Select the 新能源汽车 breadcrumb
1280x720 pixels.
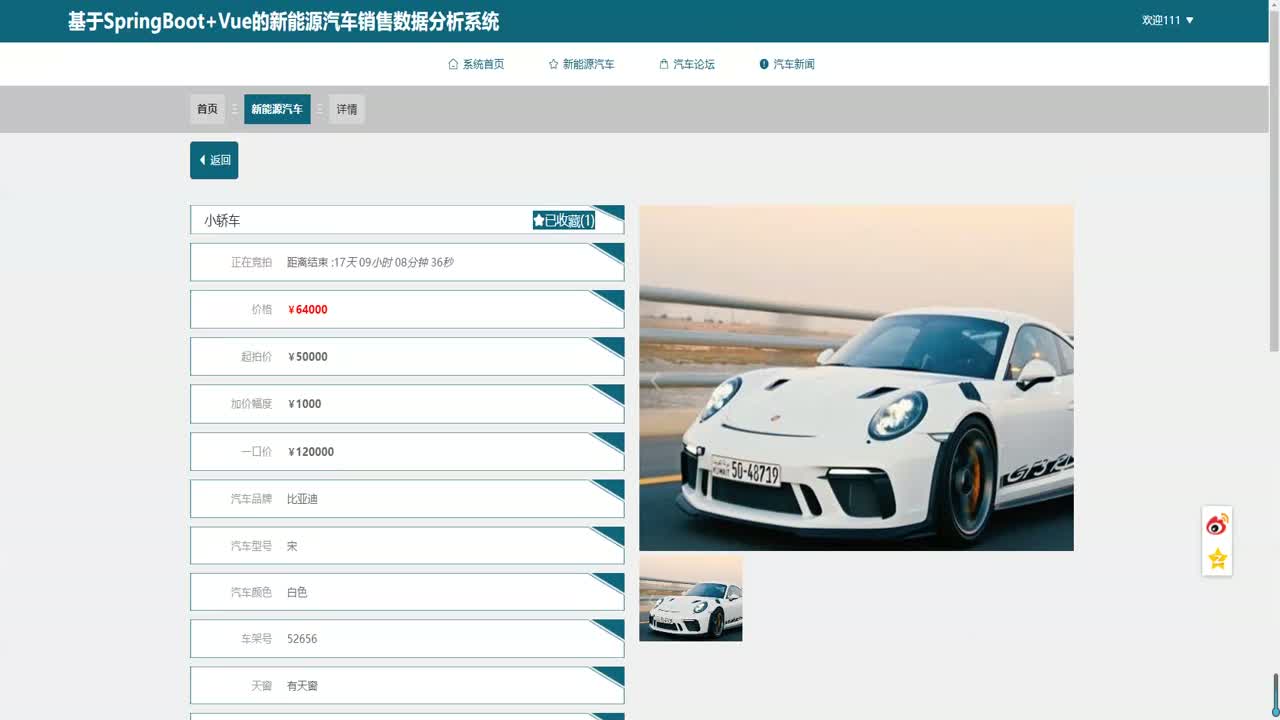(x=277, y=109)
